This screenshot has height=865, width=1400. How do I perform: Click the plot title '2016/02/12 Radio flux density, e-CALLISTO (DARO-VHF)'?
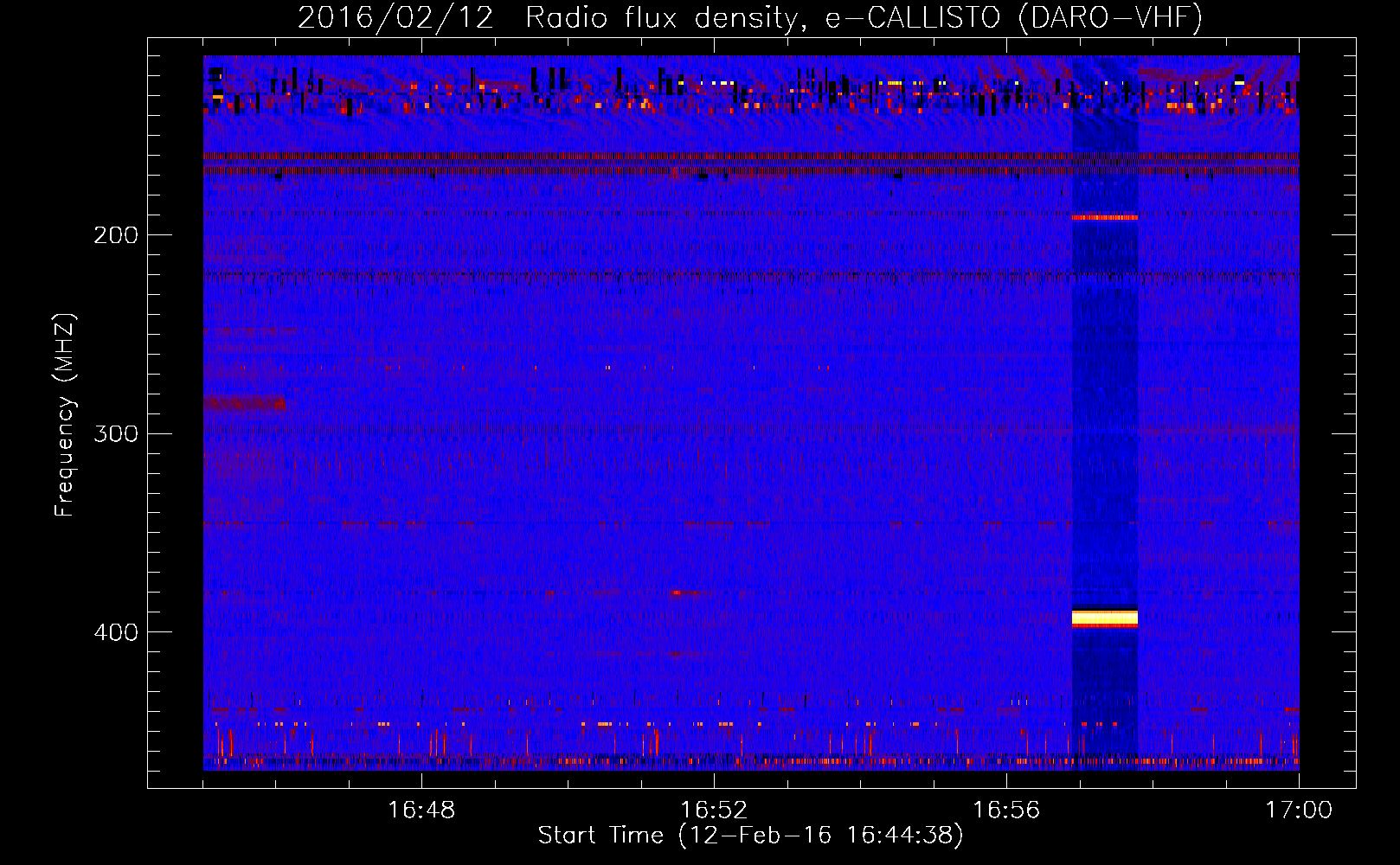click(750, 17)
